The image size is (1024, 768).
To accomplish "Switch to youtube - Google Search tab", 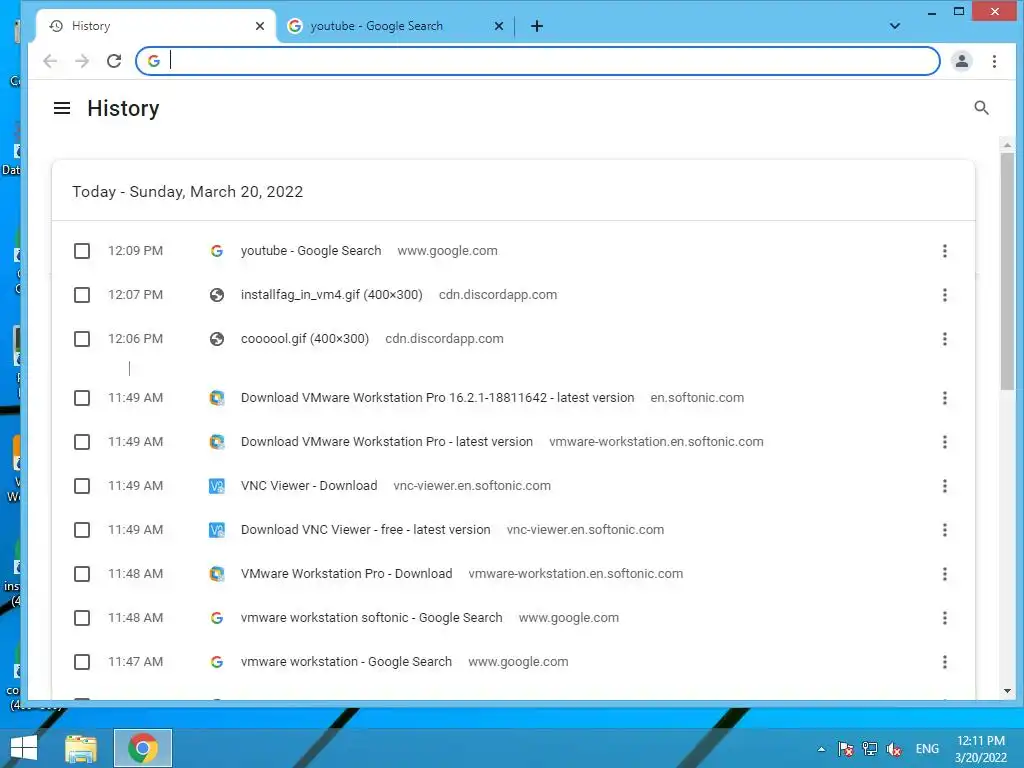I will pyautogui.click(x=395, y=26).
